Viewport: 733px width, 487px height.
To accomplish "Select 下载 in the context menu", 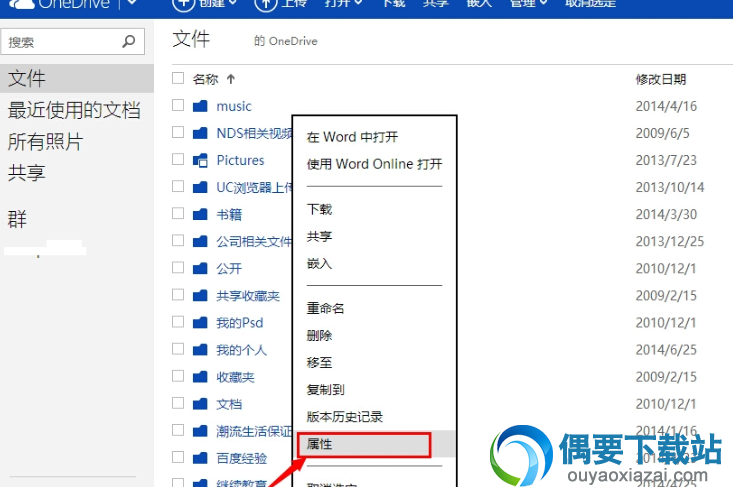I will point(319,209).
